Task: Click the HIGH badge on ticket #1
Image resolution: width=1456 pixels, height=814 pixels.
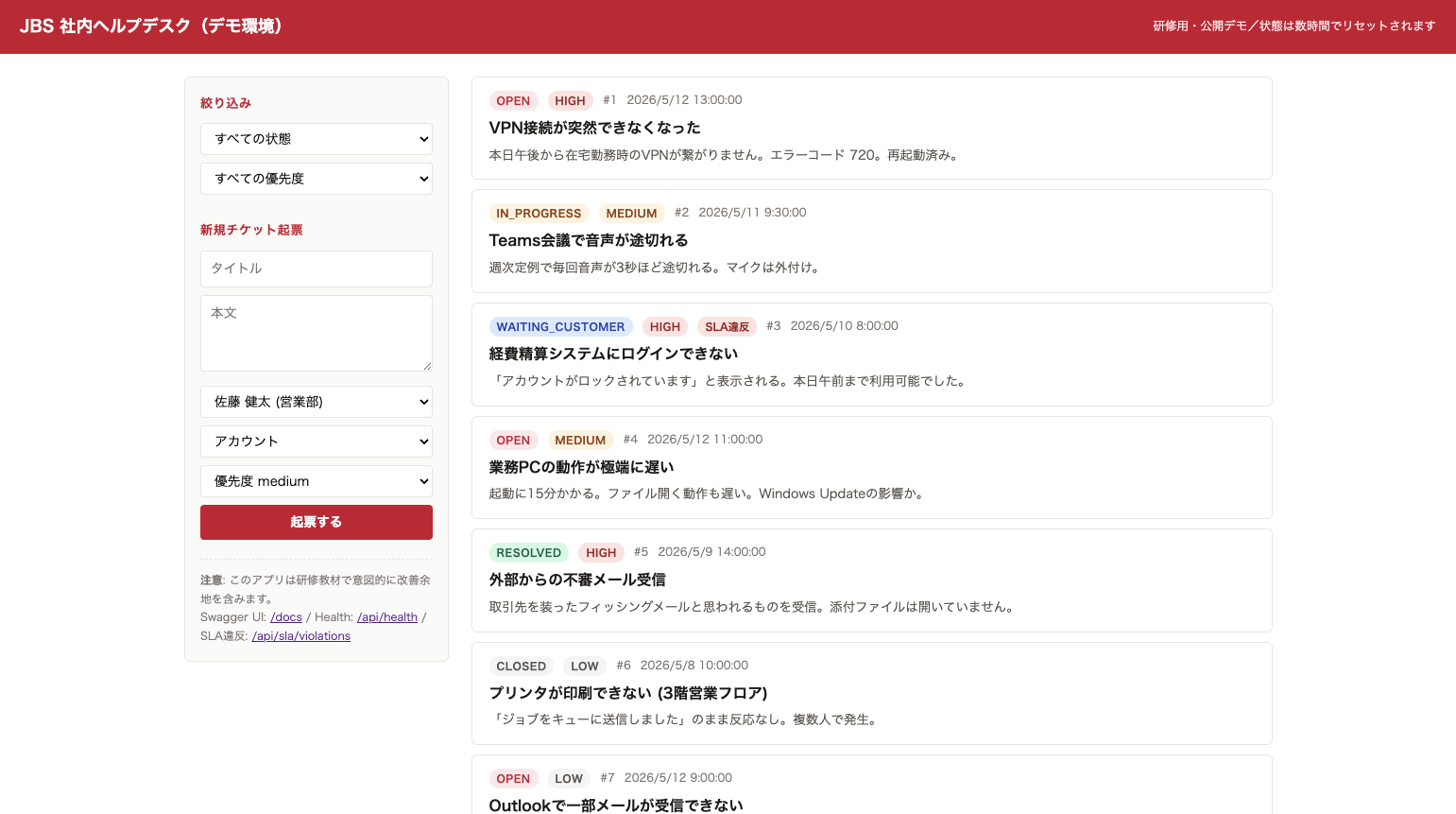Action: [570, 101]
